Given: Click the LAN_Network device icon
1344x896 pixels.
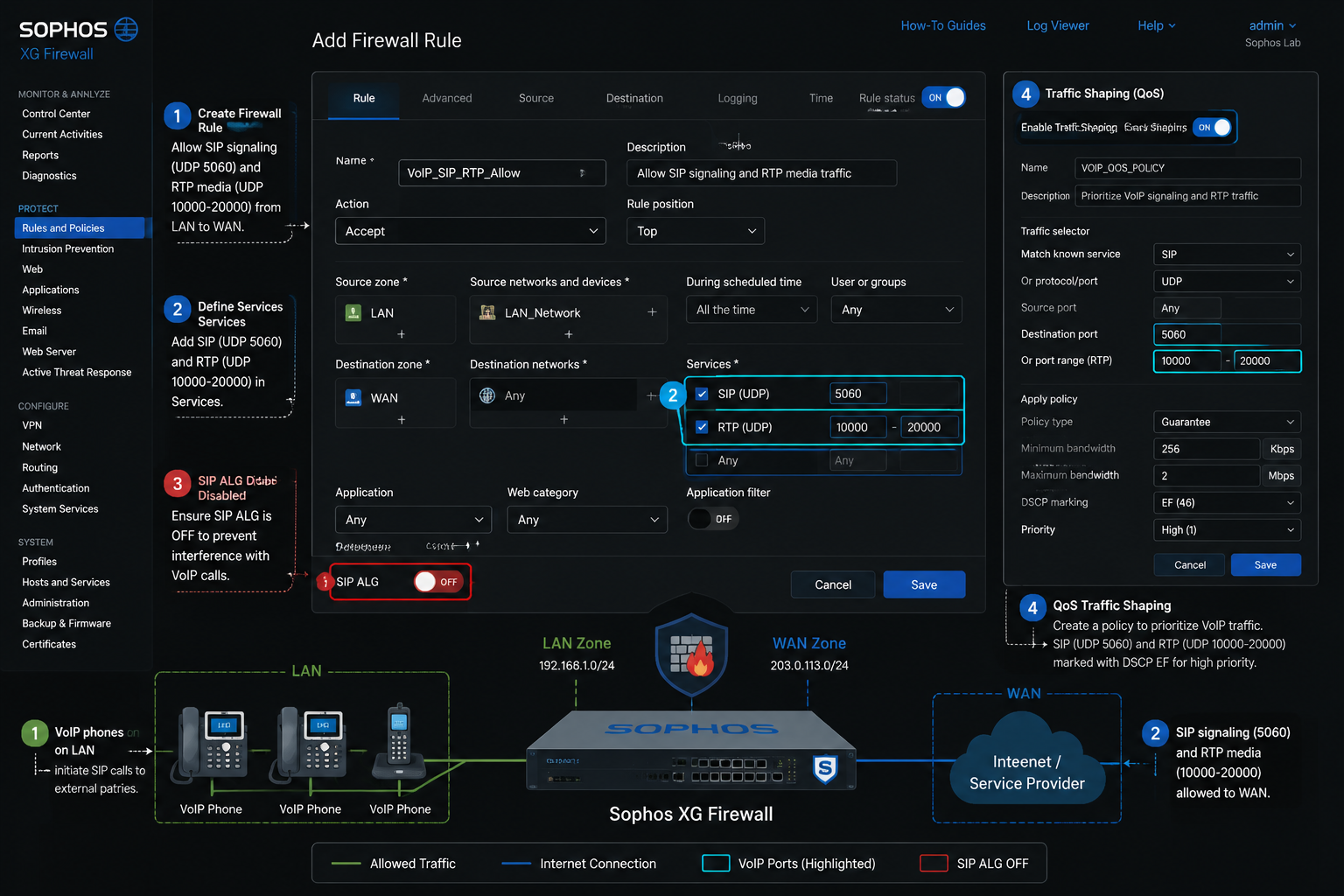Looking at the screenshot, I should click(487, 312).
